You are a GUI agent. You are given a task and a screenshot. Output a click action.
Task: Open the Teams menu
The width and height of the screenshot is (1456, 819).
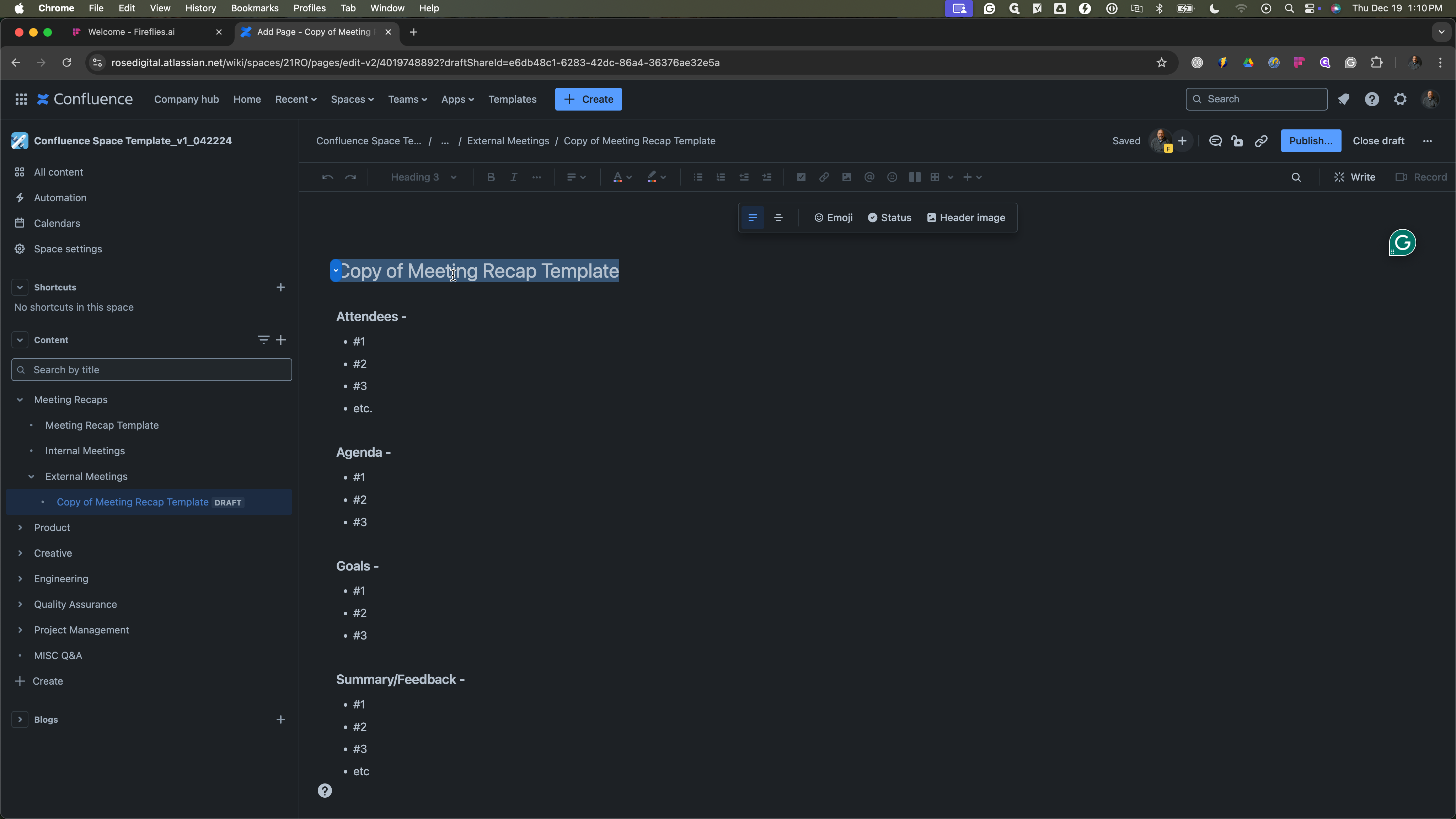tap(407, 99)
